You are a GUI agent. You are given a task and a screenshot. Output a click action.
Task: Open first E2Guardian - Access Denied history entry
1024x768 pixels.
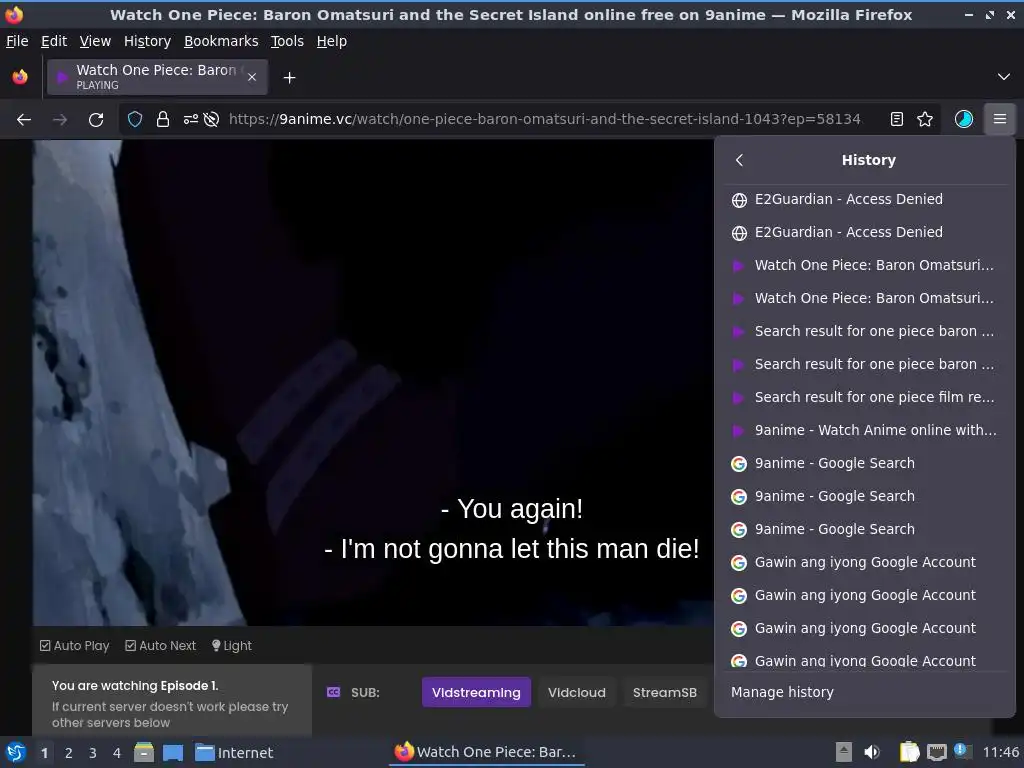865,199
